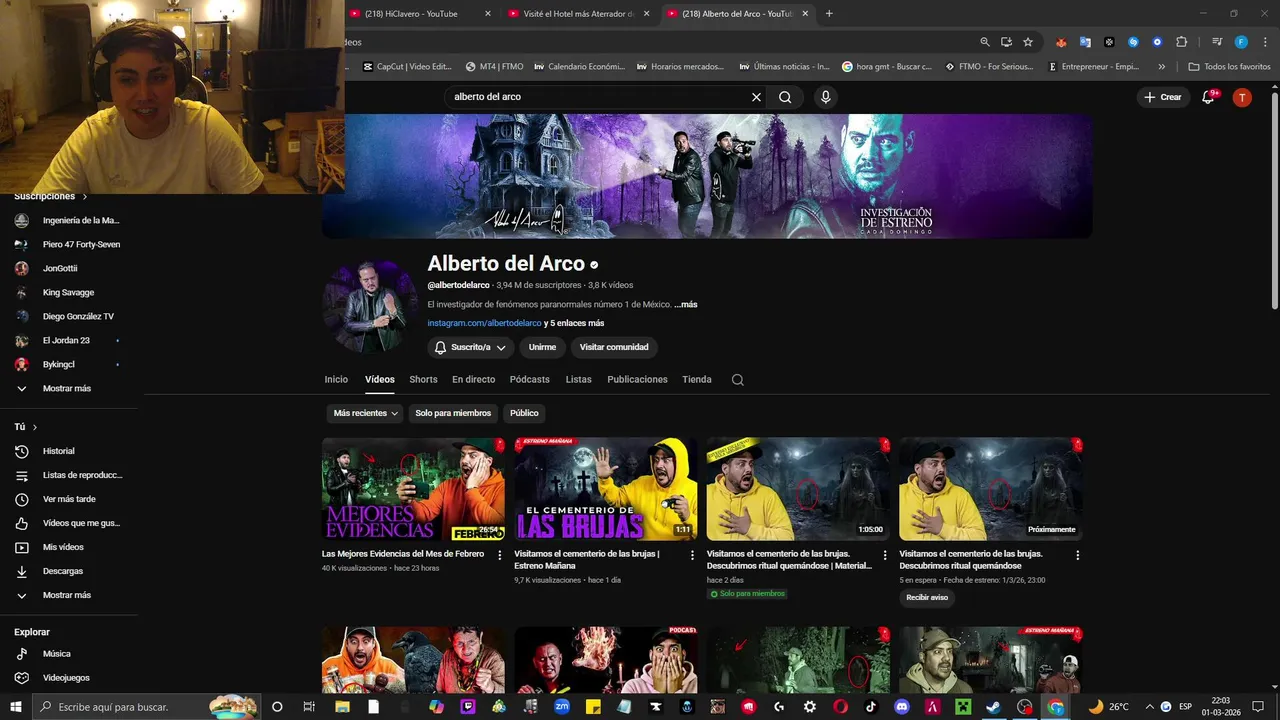Open the YouTube account avatar menu

coord(1242,97)
